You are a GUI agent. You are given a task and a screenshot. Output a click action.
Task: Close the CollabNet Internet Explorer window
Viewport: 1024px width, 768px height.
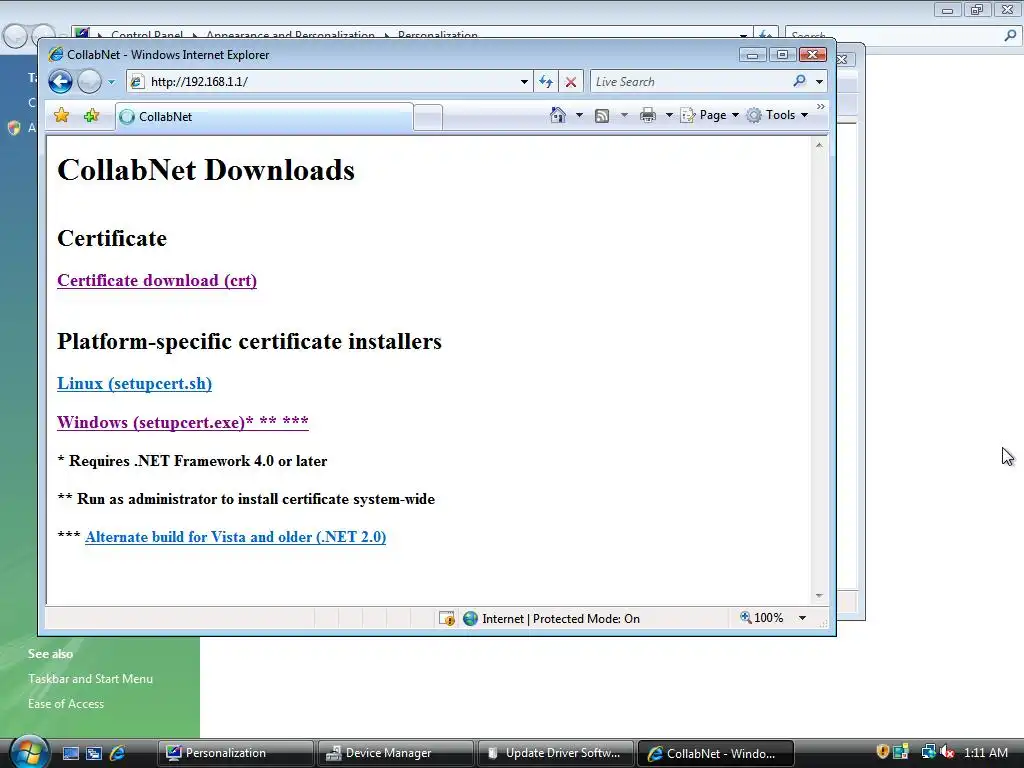pyautogui.click(x=813, y=55)
